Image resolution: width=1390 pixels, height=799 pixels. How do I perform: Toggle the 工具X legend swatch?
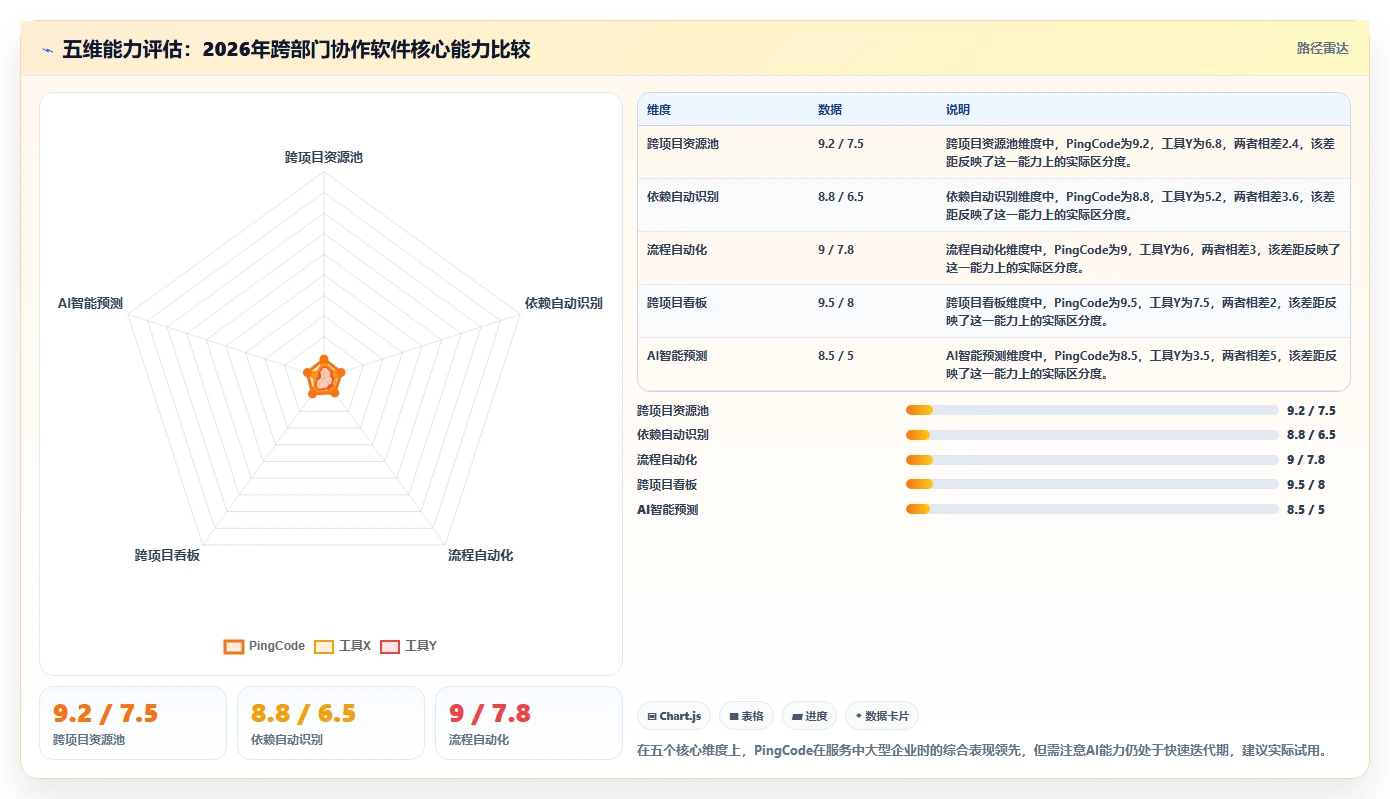tap(324, 646)
